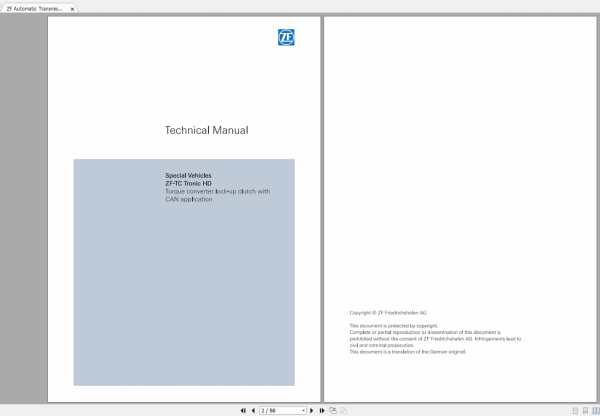The width and height of the screenshot is (600, 416).
Task: Click the 'Copyright © ZF Friedrichshafen AG' line
Action: (x=388, y=313)
